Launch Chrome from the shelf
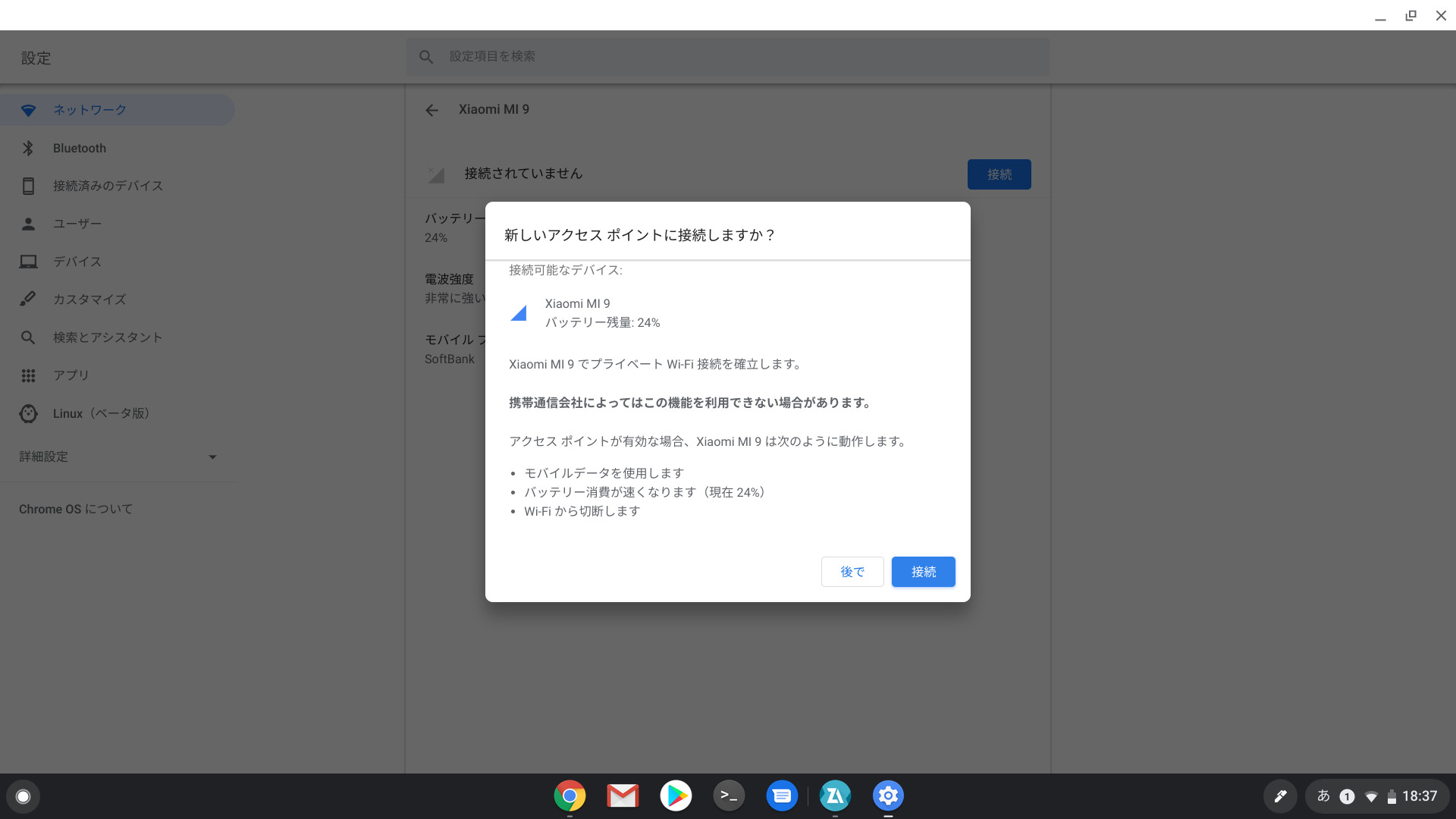 point(570,795)
